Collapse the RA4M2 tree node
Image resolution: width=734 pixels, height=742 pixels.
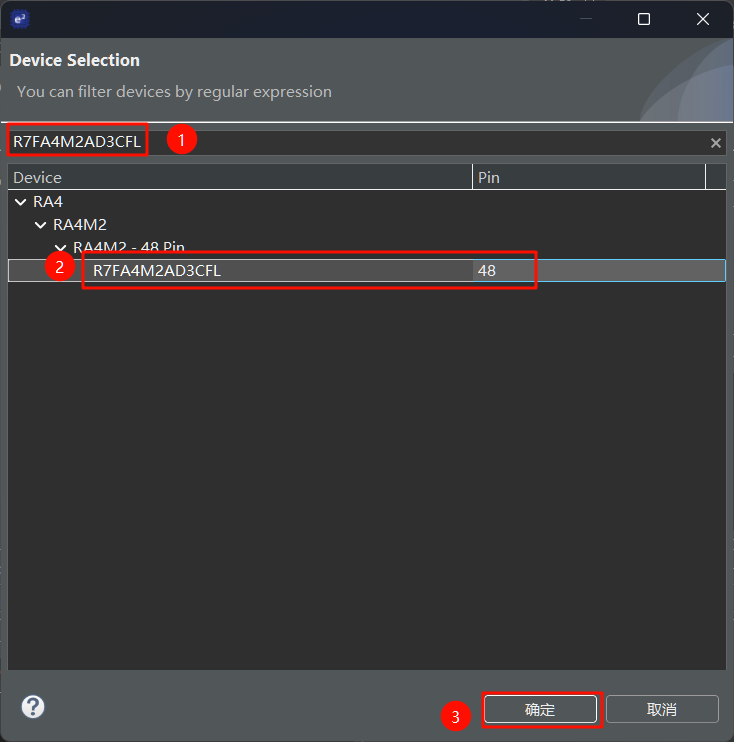[41, 225]
